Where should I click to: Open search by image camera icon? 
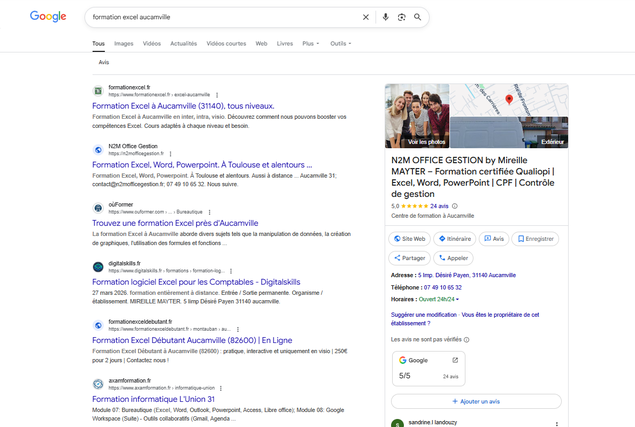[x=401, y=17]
